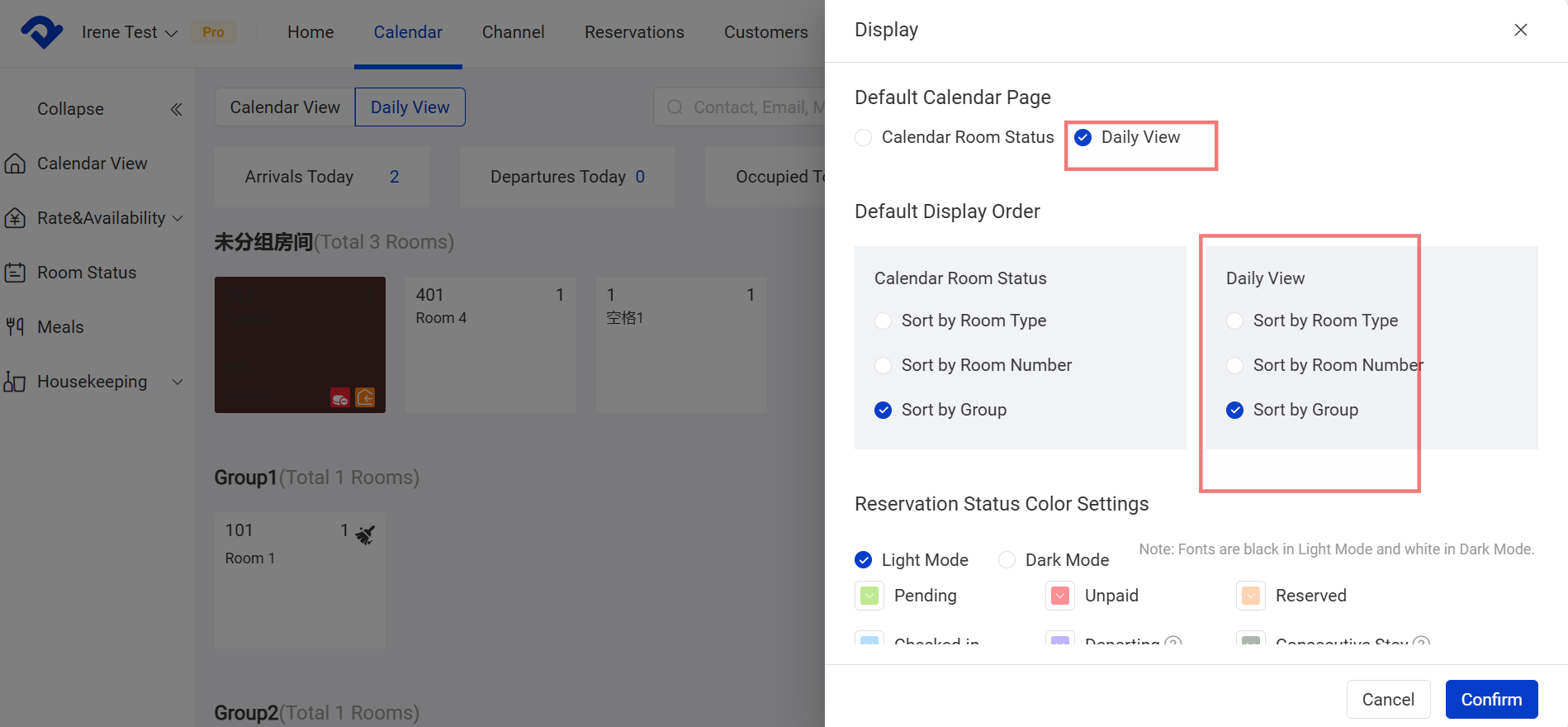Expand the Rate&Availability sidebar menu

[x=177, y=218]
